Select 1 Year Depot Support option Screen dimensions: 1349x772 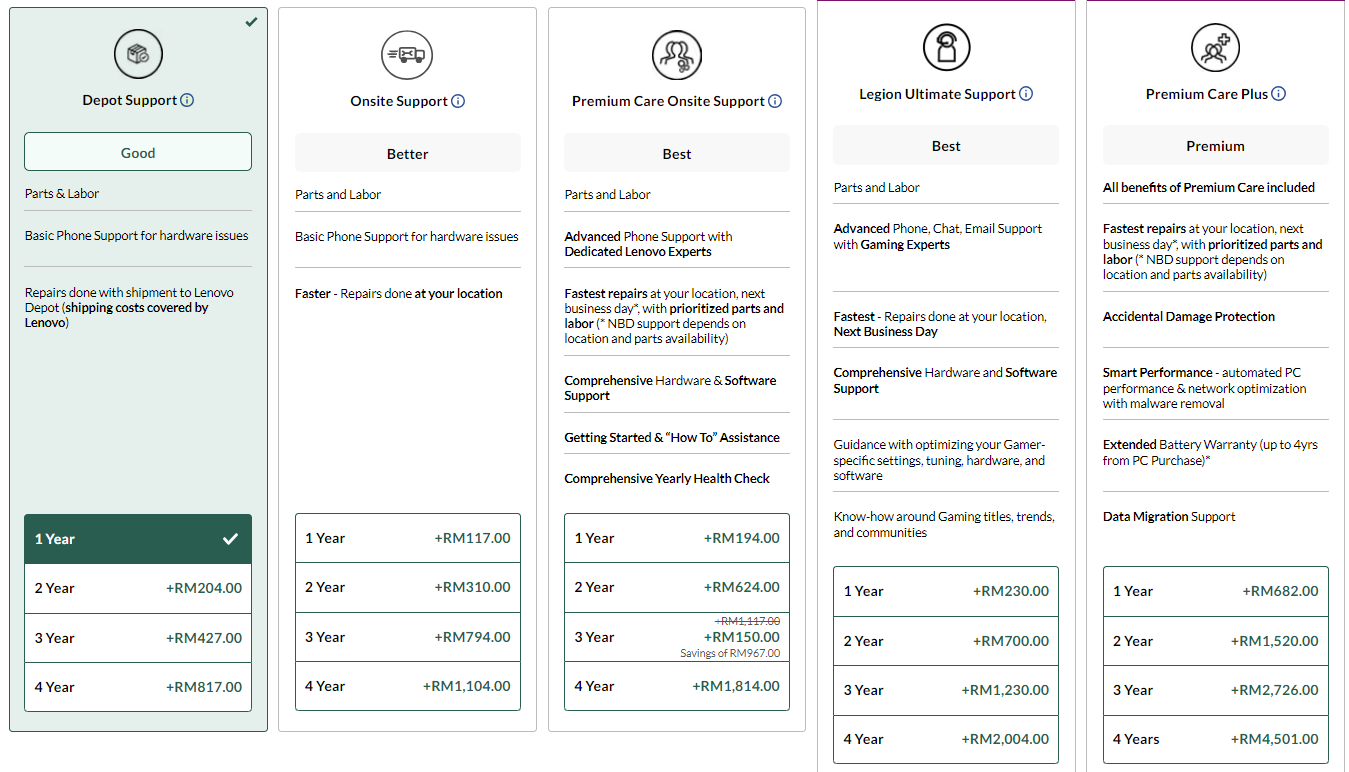coord(138,539)
